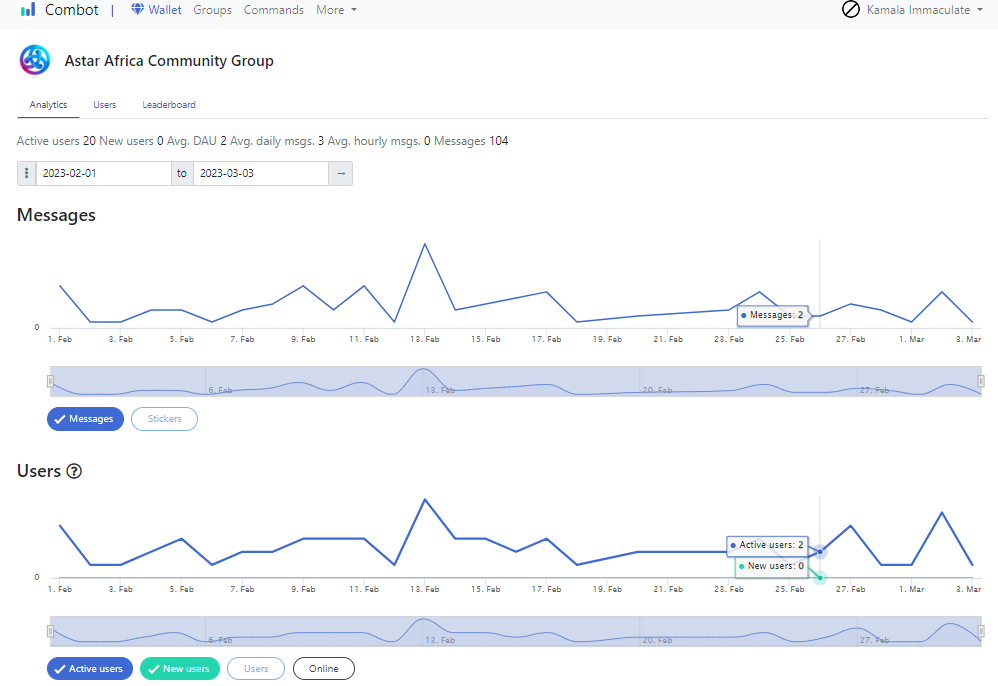998x686 pixels.
Task: Enable the Stickers series
Action: [x=164, y=419]
